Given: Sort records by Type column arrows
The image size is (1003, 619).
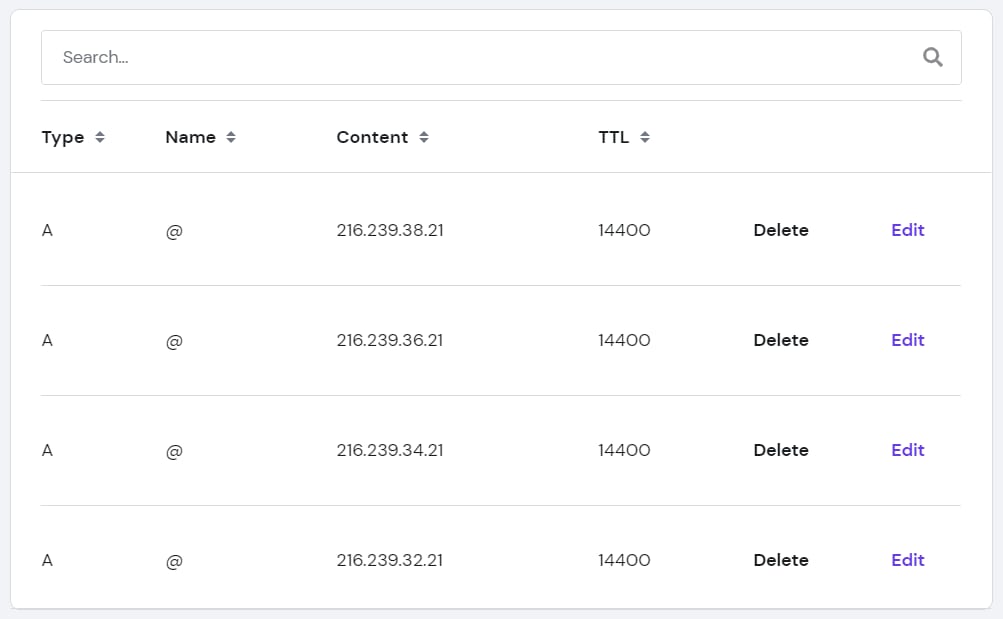Looking at the screenshot, I should click(x=100, y=138).
